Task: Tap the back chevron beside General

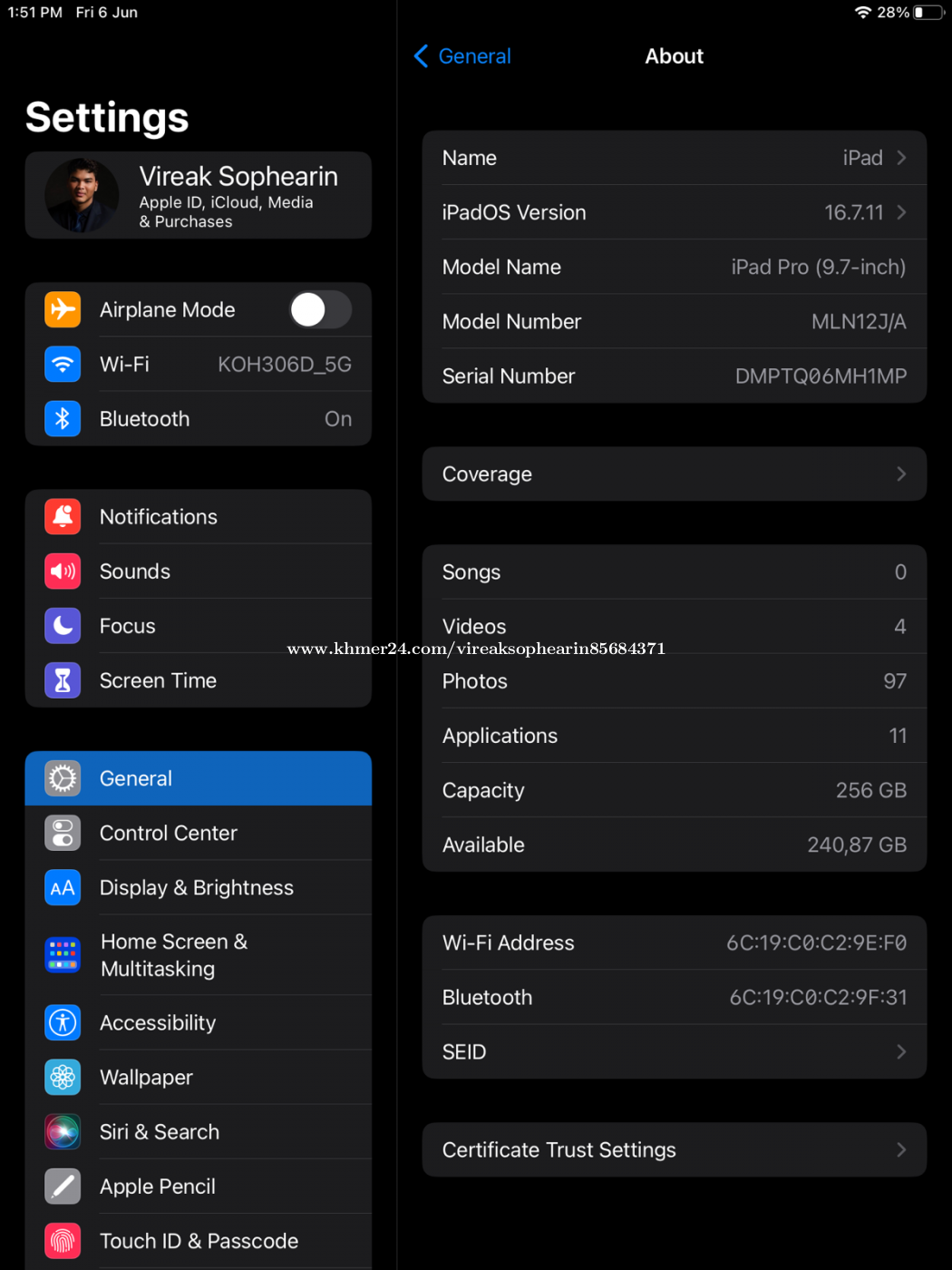Action: point(421,56)
